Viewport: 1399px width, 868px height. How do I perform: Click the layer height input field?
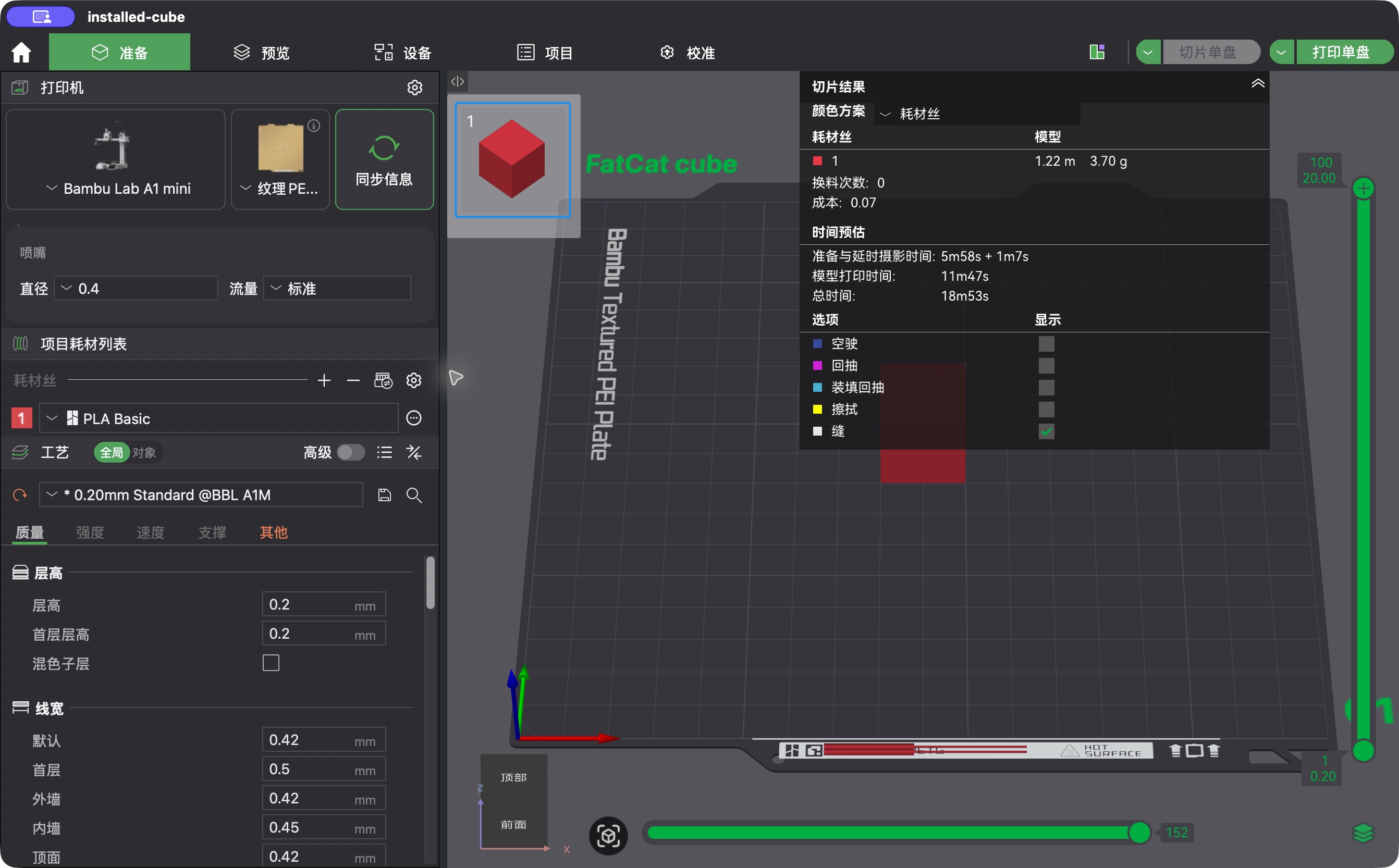pyautogui.click(x=324, y=604)
